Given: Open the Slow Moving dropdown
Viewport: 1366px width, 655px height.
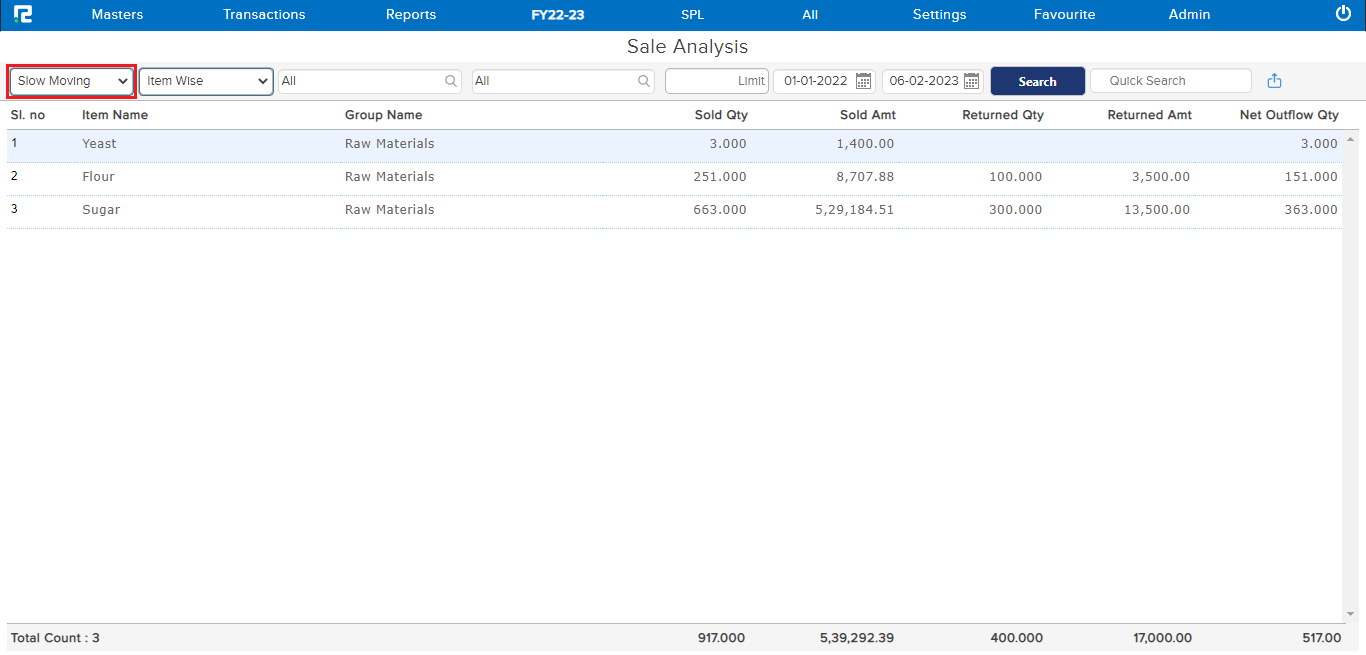Looking at the screenshot, I should pyautogui.click(x=72, y=81).
